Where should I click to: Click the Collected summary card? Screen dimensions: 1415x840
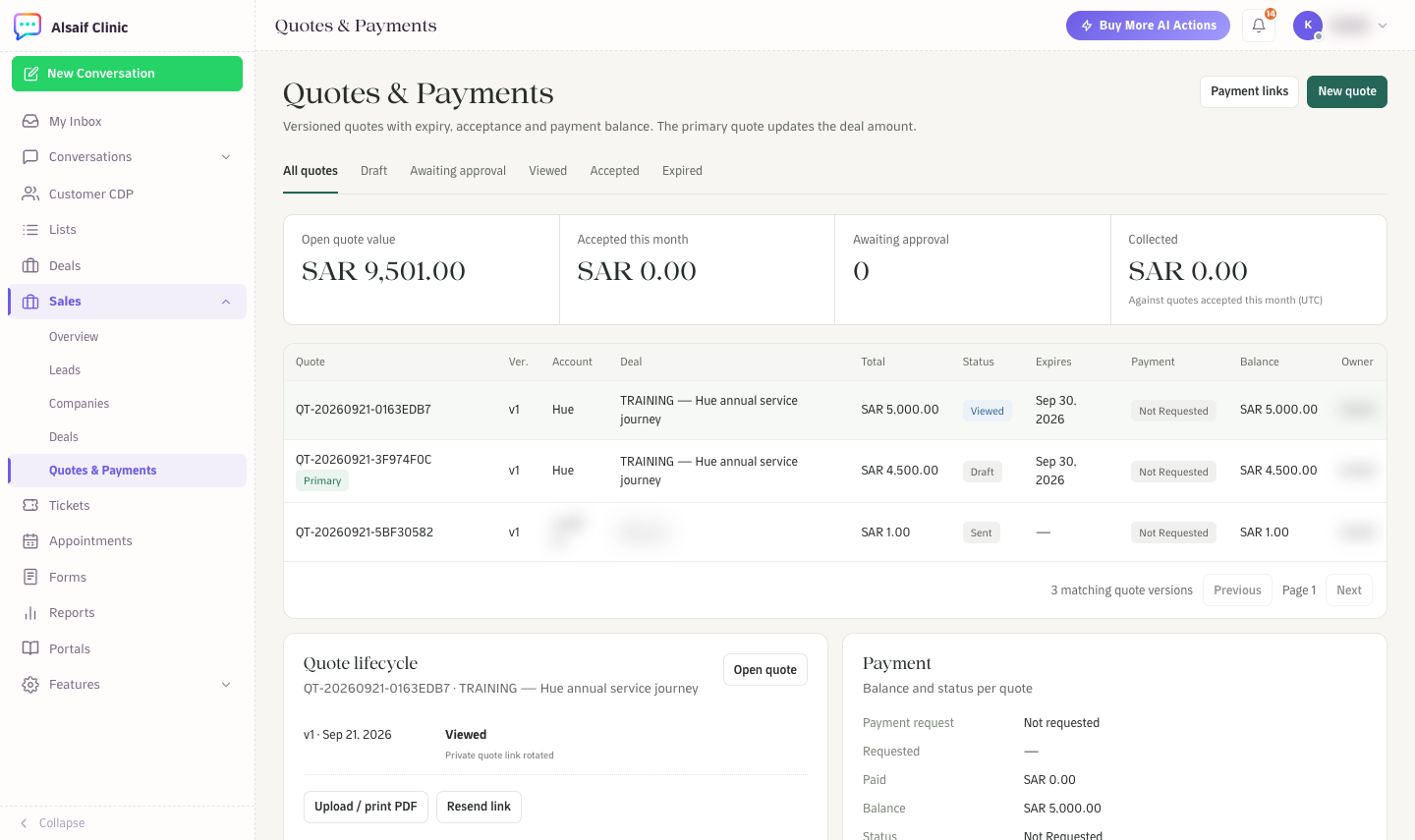[x=1248, y=270]
